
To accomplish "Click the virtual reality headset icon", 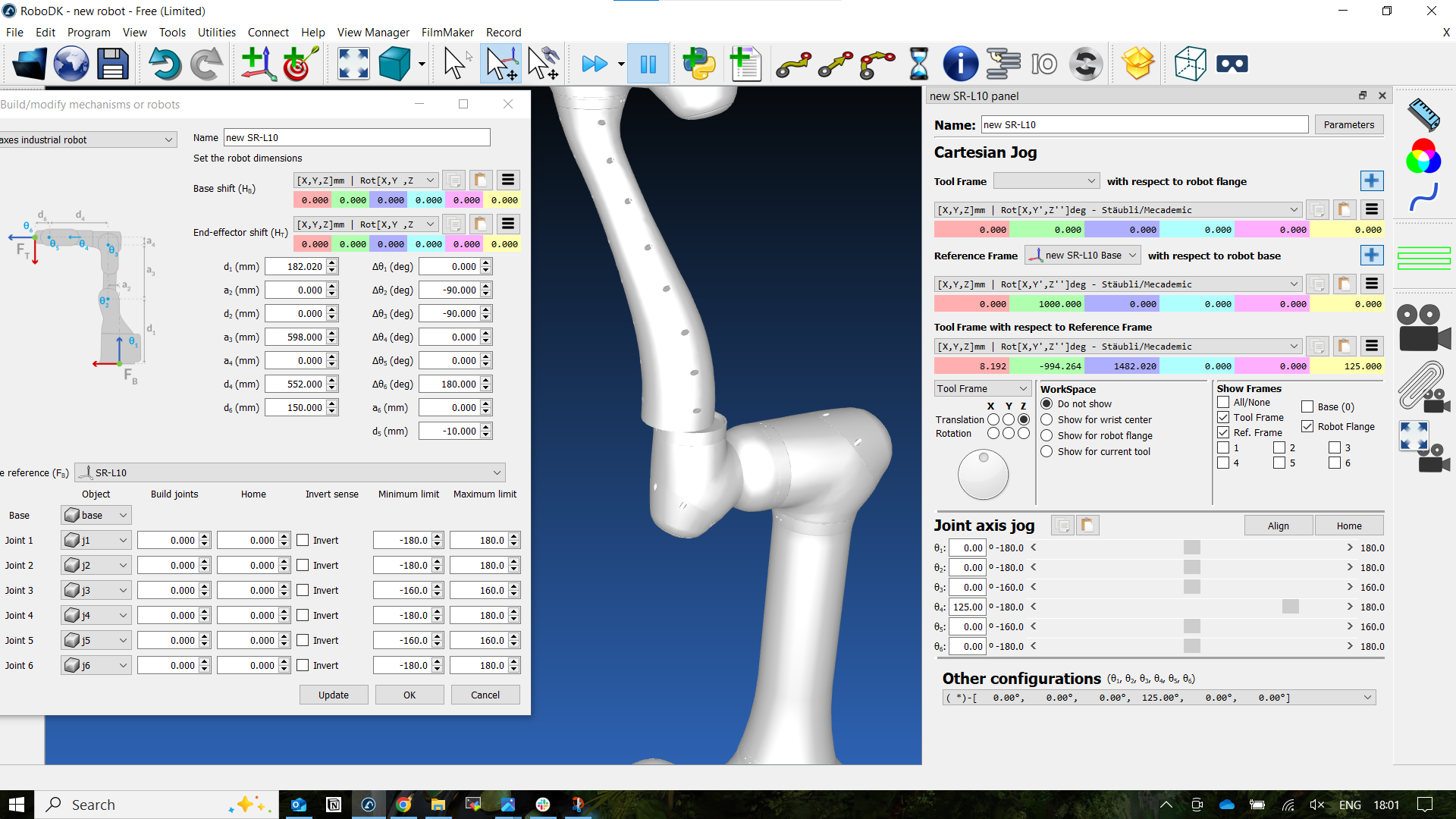I will pyautogui.click(x=1232, y=64).
